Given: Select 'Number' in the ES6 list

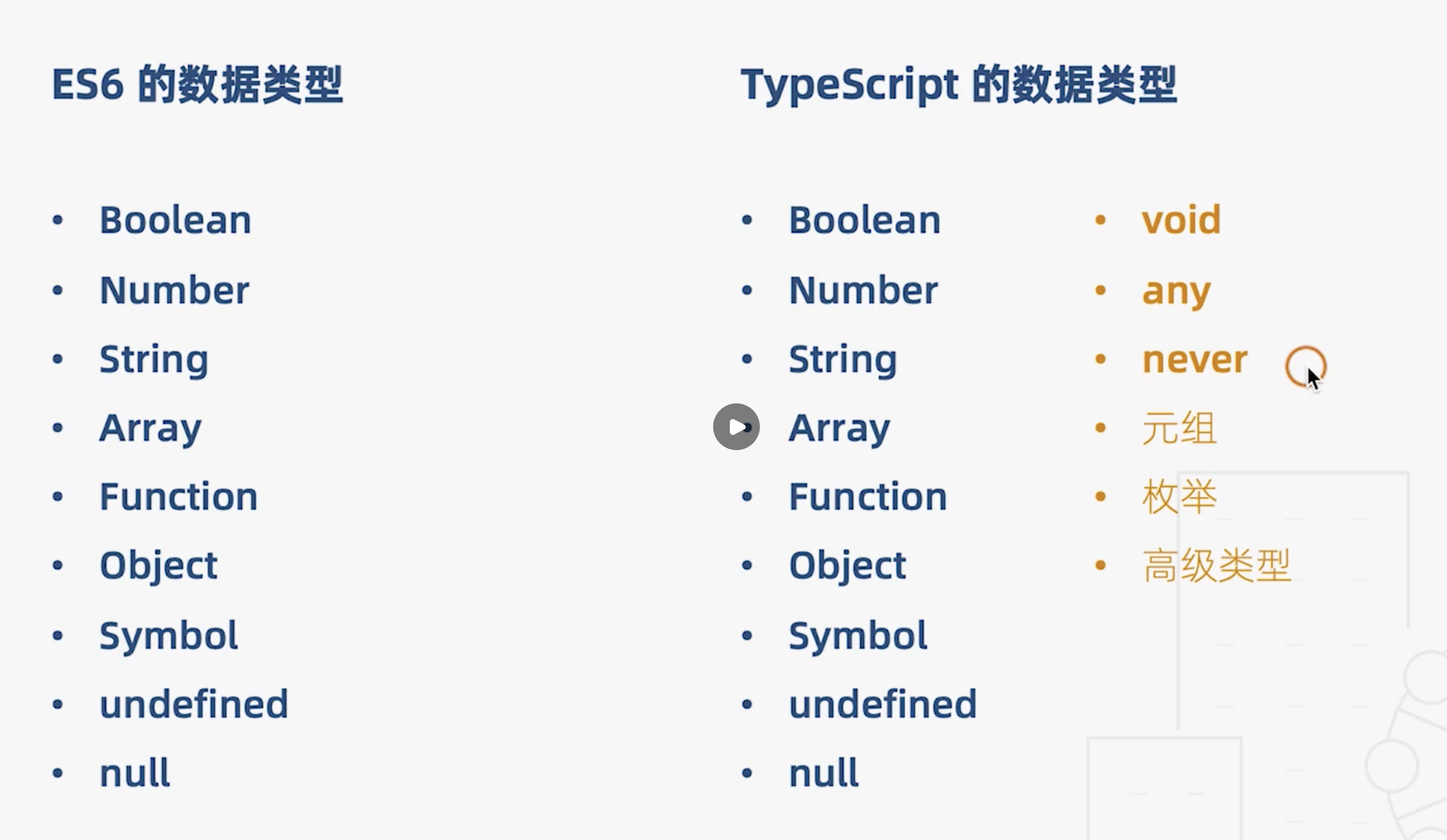Looking at the screenshot, I should 175,290.
